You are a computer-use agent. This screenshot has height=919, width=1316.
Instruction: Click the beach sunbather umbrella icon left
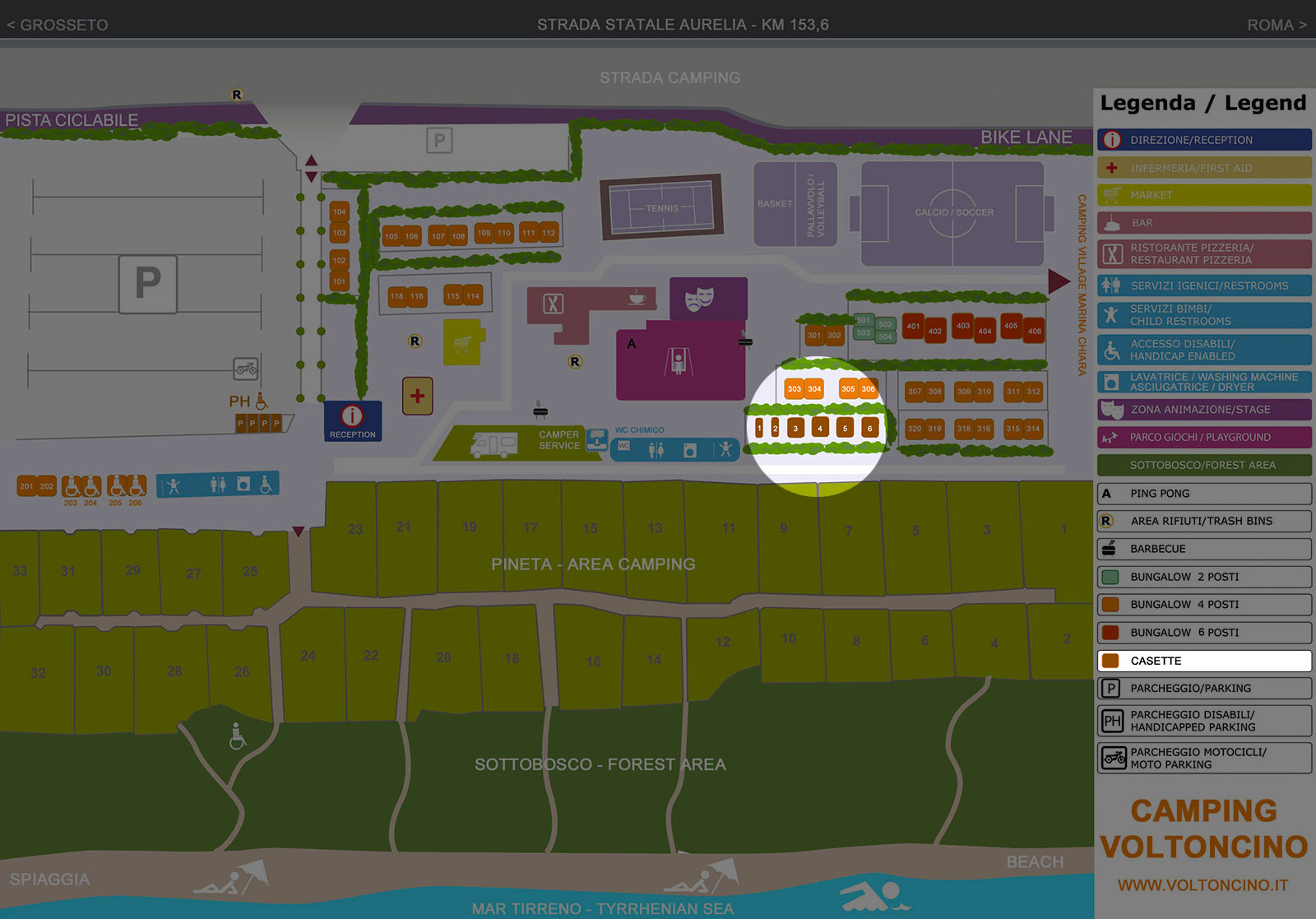pyautogui.click(x=232, y=878)
